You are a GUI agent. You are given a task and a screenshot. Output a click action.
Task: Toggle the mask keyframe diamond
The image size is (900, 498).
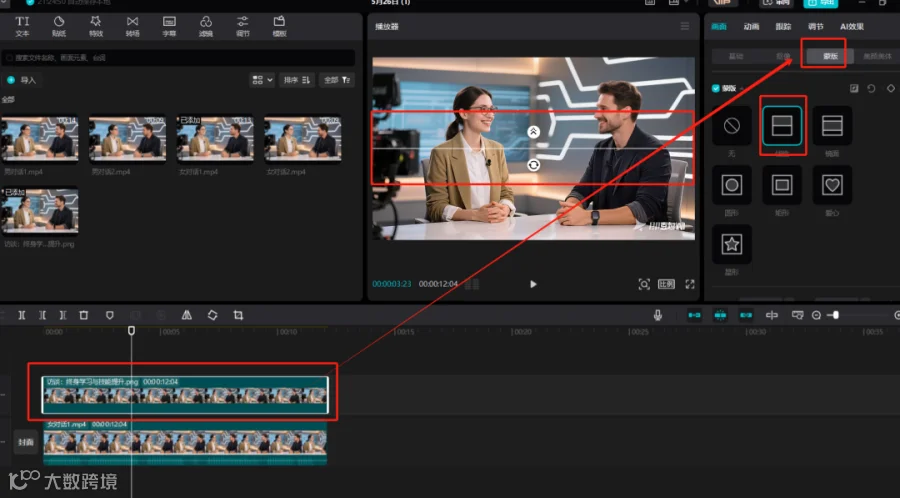coord(890,88)
